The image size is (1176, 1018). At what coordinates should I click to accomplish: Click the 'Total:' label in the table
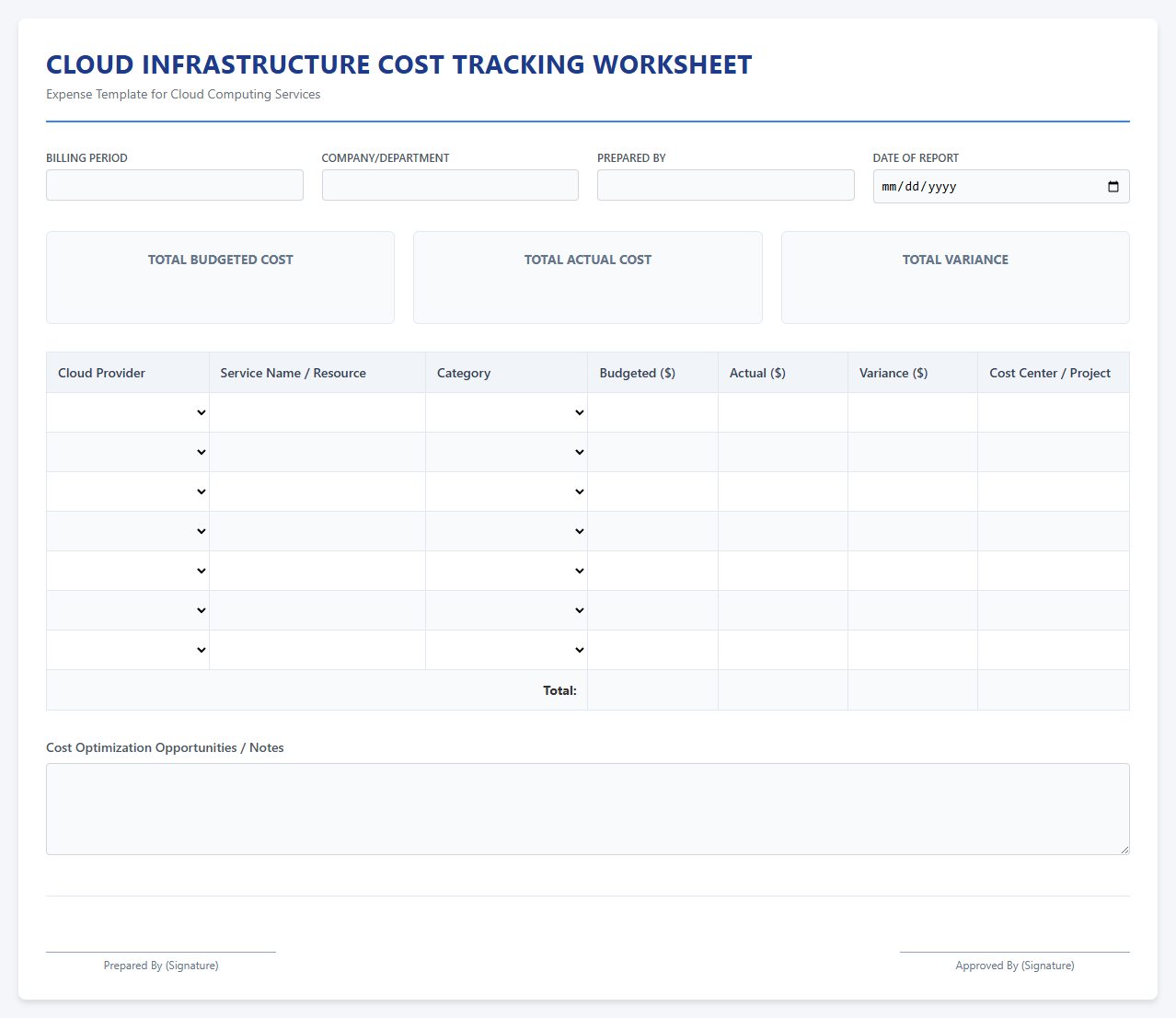559,690
